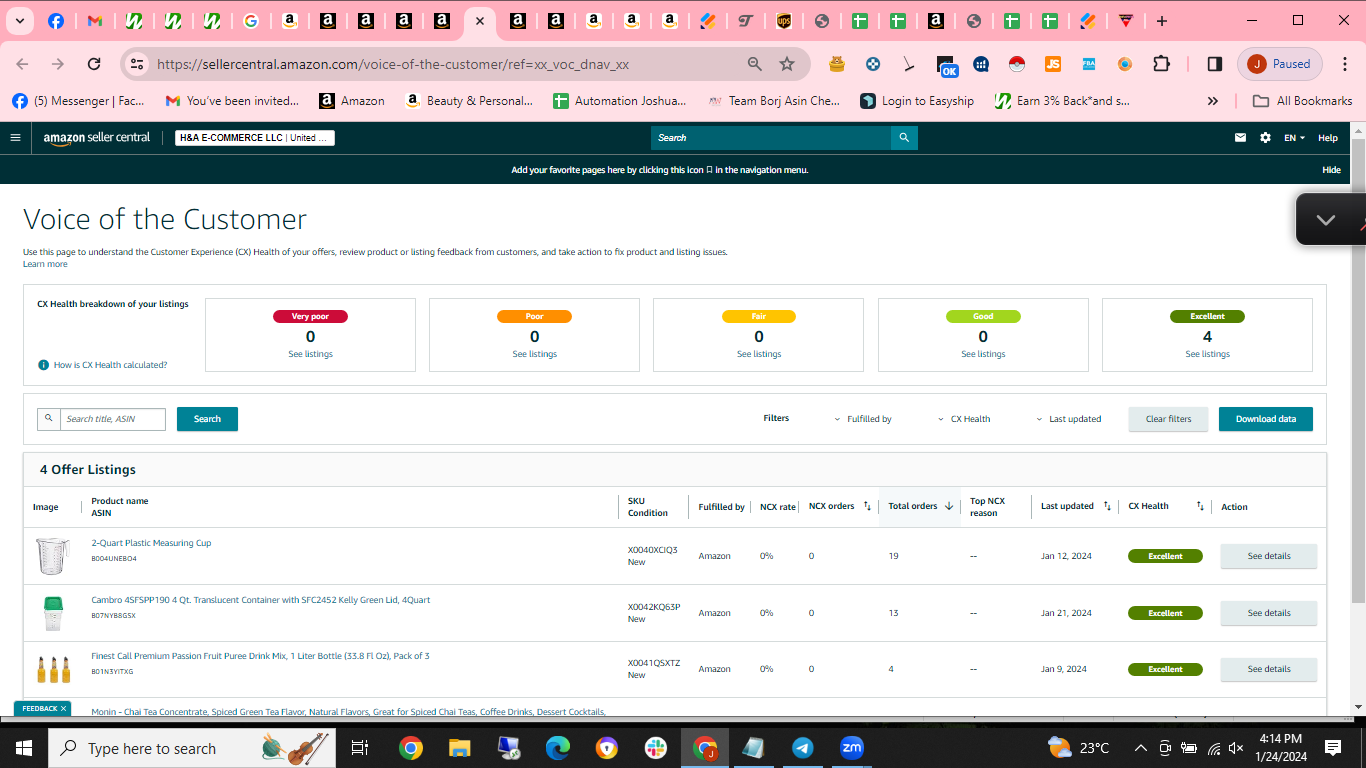Screen dimensions: 1366x768
Task: Open the Windows Start menu
Action: (24, 748)
